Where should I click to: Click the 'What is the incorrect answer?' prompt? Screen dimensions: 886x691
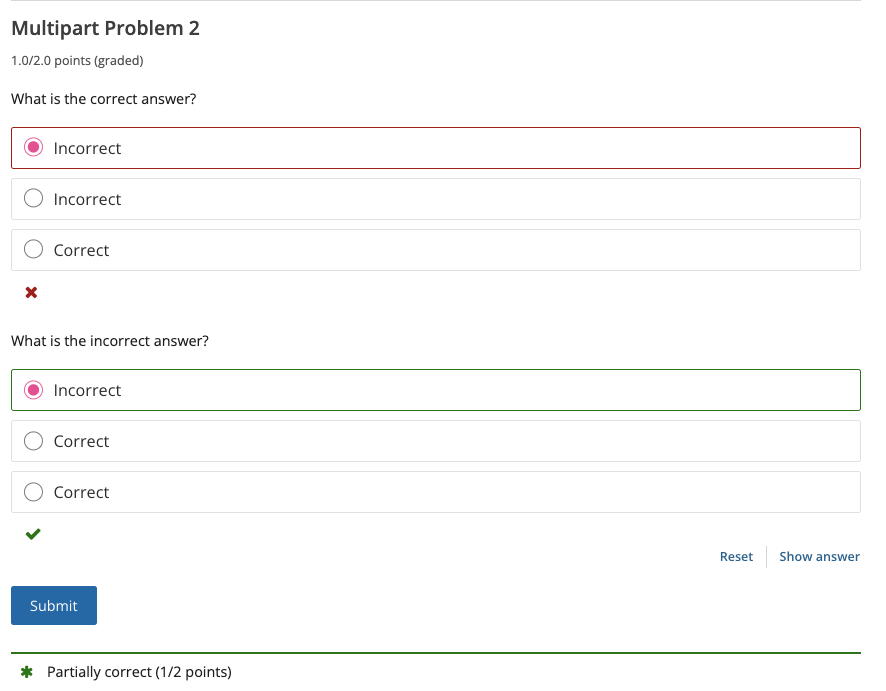coord(110,341)
